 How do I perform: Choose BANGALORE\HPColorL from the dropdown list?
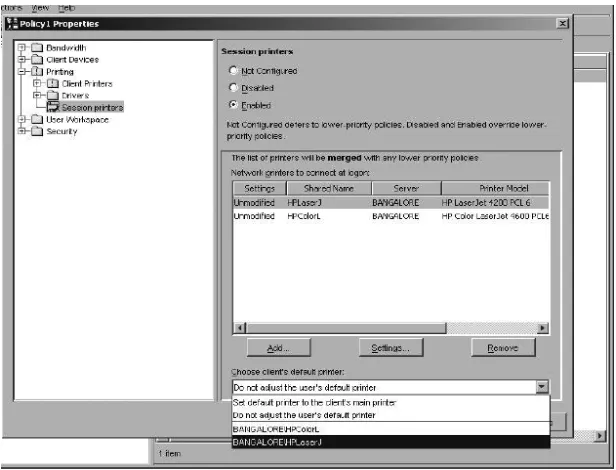point(391,429)
